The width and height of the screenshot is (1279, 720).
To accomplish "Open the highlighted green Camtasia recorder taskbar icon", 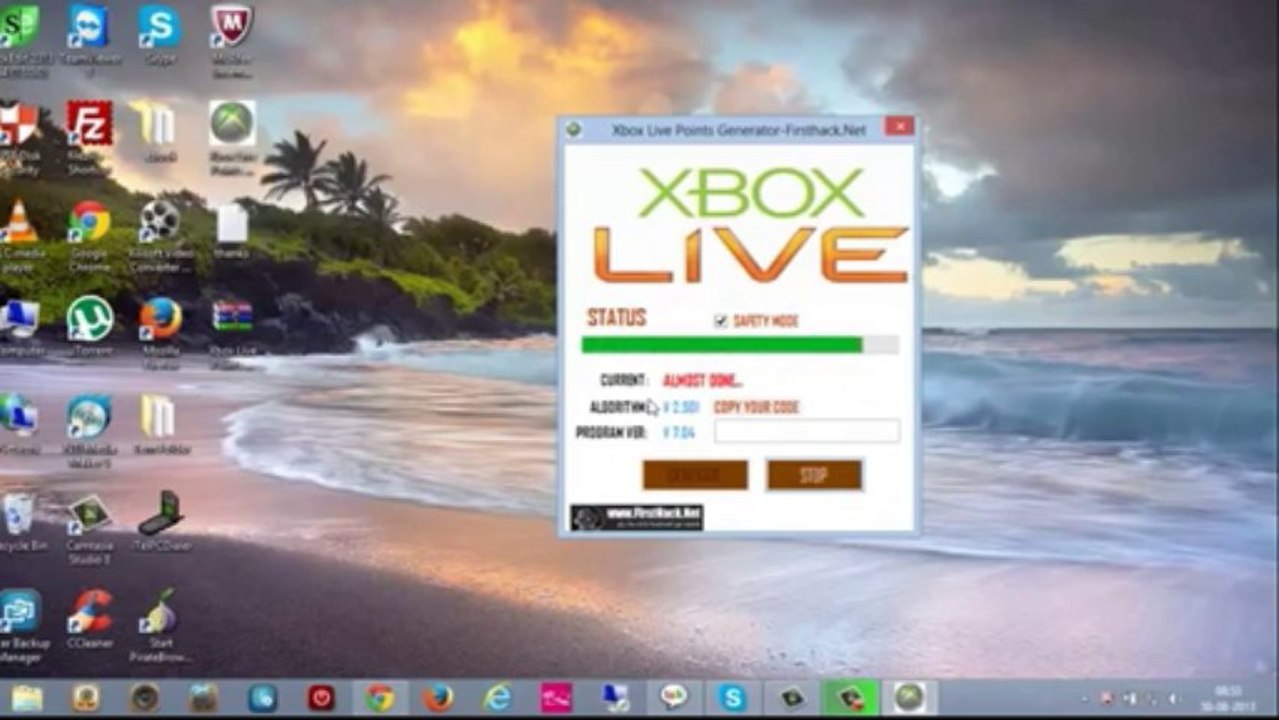I will [851, 697].
